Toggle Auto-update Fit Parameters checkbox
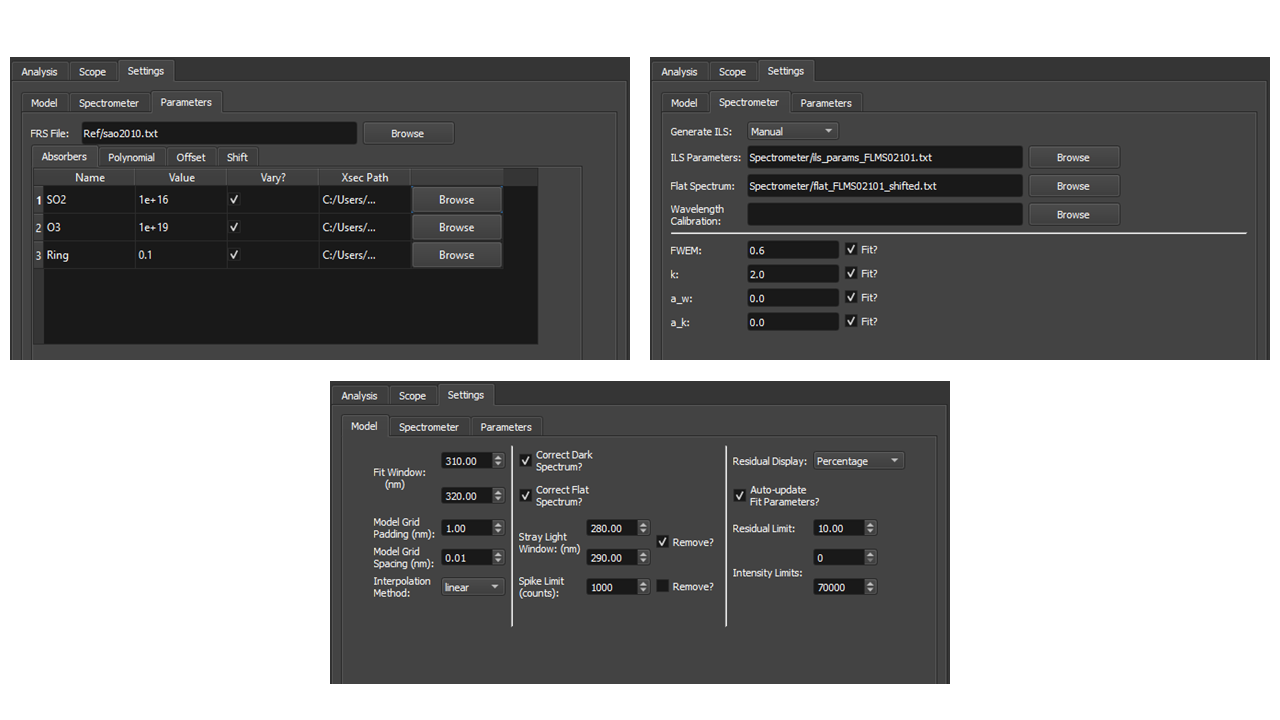 click(x=740, y=496)
